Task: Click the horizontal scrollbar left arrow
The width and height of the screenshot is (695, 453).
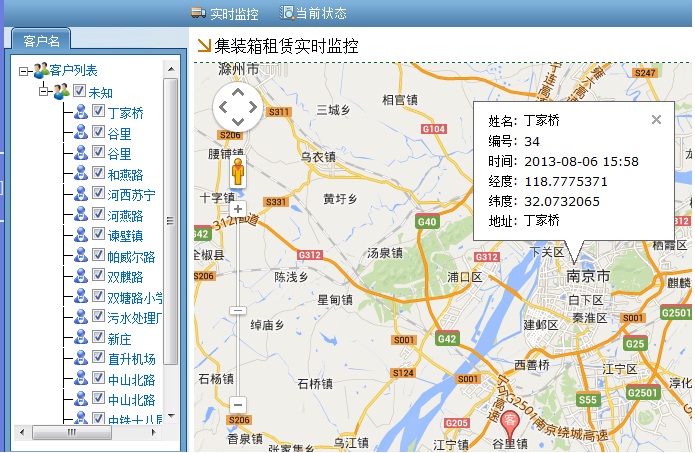Action: (x=22, y=432)
